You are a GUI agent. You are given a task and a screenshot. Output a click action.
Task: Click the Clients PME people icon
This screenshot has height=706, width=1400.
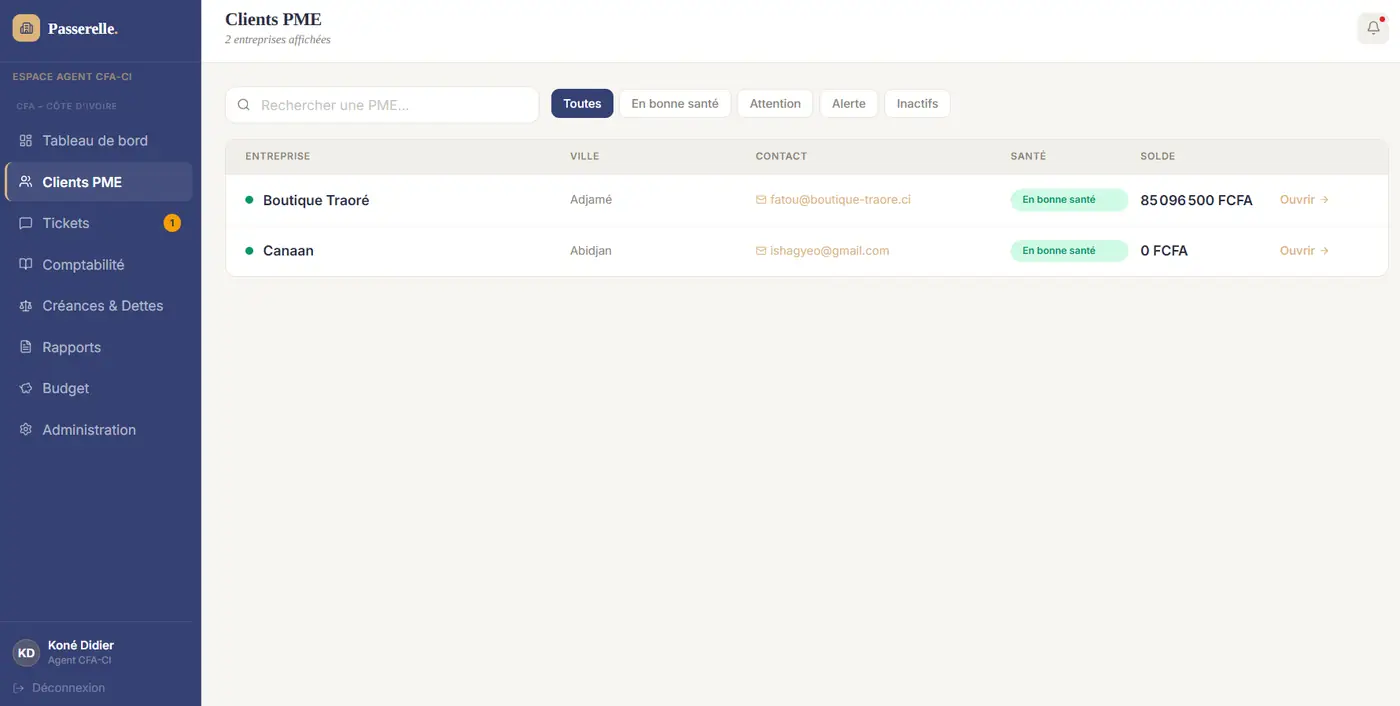(26, 182)
